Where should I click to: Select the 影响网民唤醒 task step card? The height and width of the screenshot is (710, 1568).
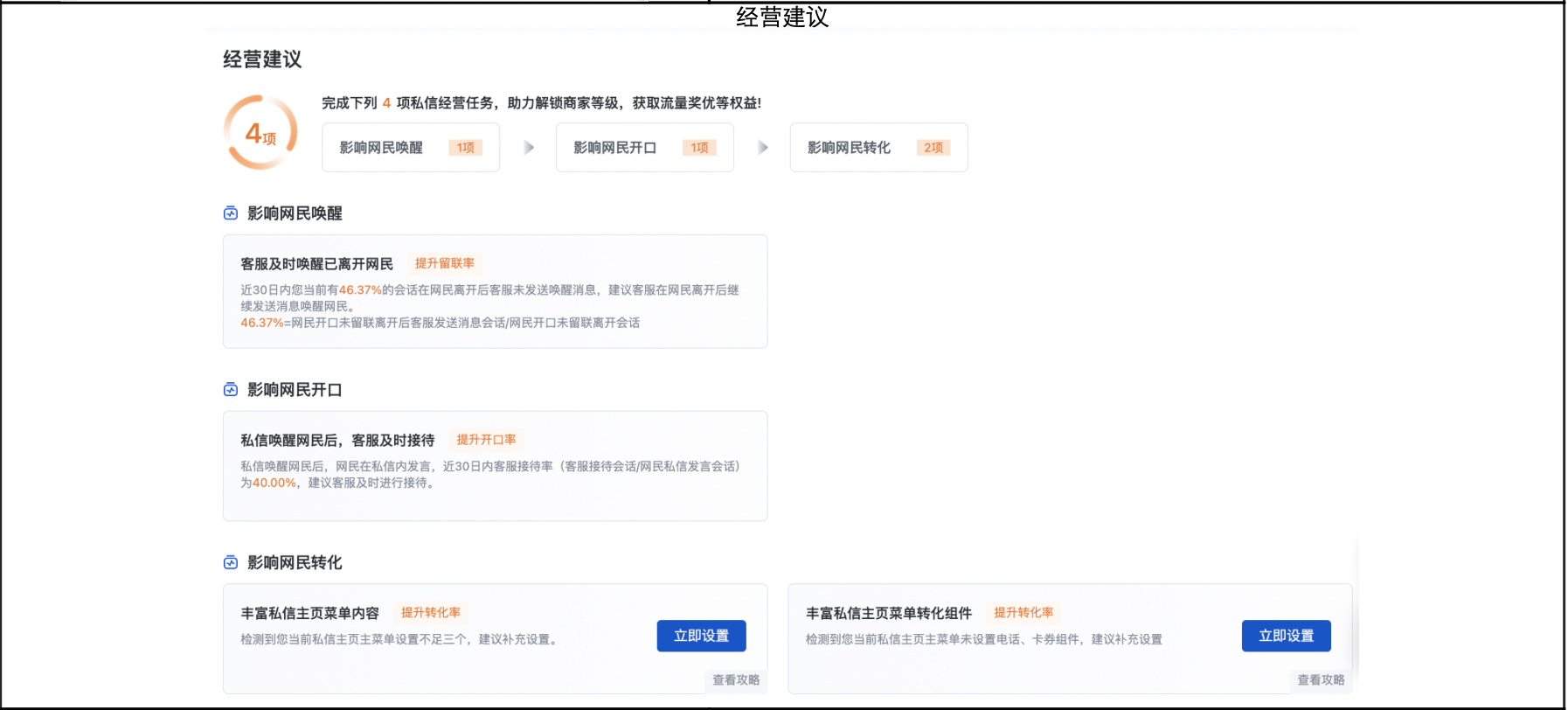pos(410,148)
